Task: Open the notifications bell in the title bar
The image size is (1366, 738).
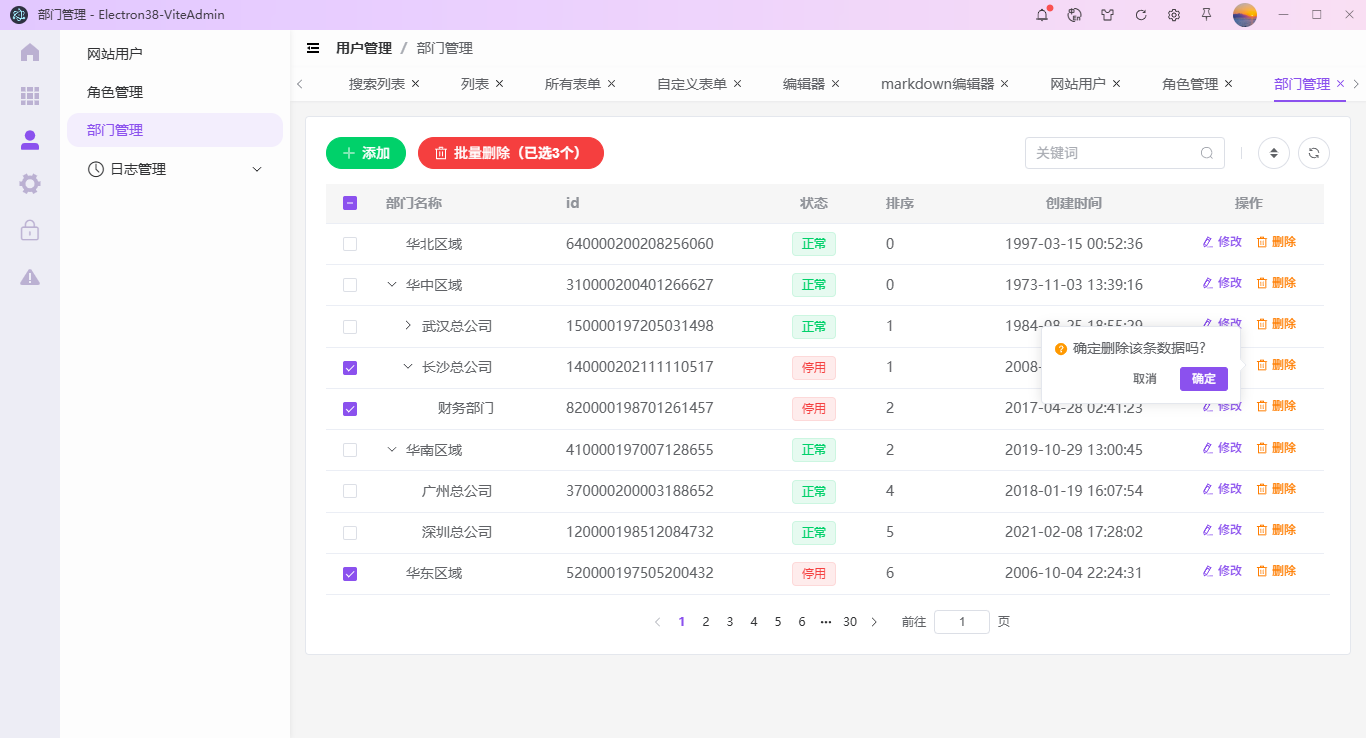Action: (1042, 14)
